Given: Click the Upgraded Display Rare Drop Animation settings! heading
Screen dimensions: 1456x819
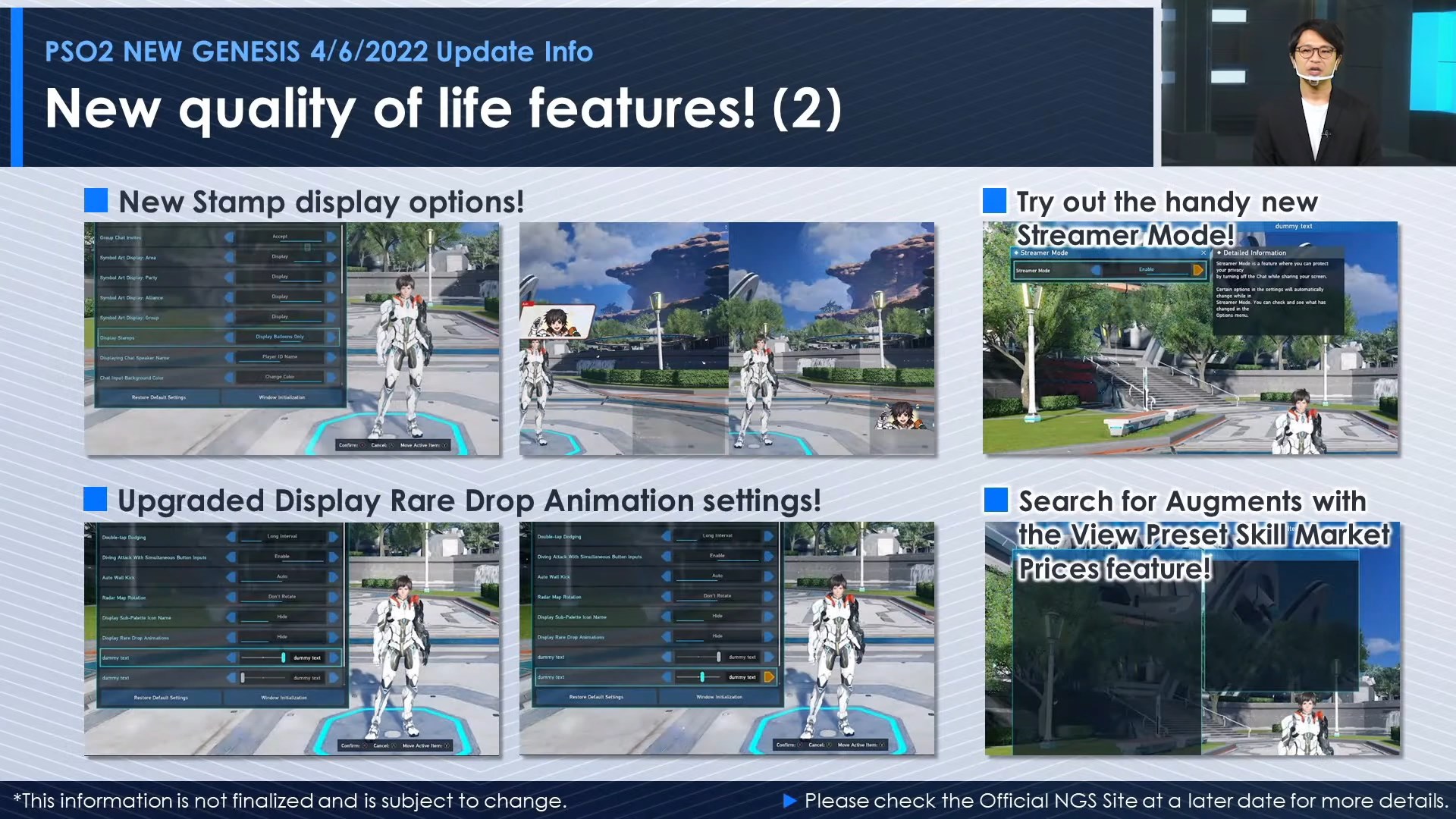Looking at the screenshot, I should click(x=469, y=501).
